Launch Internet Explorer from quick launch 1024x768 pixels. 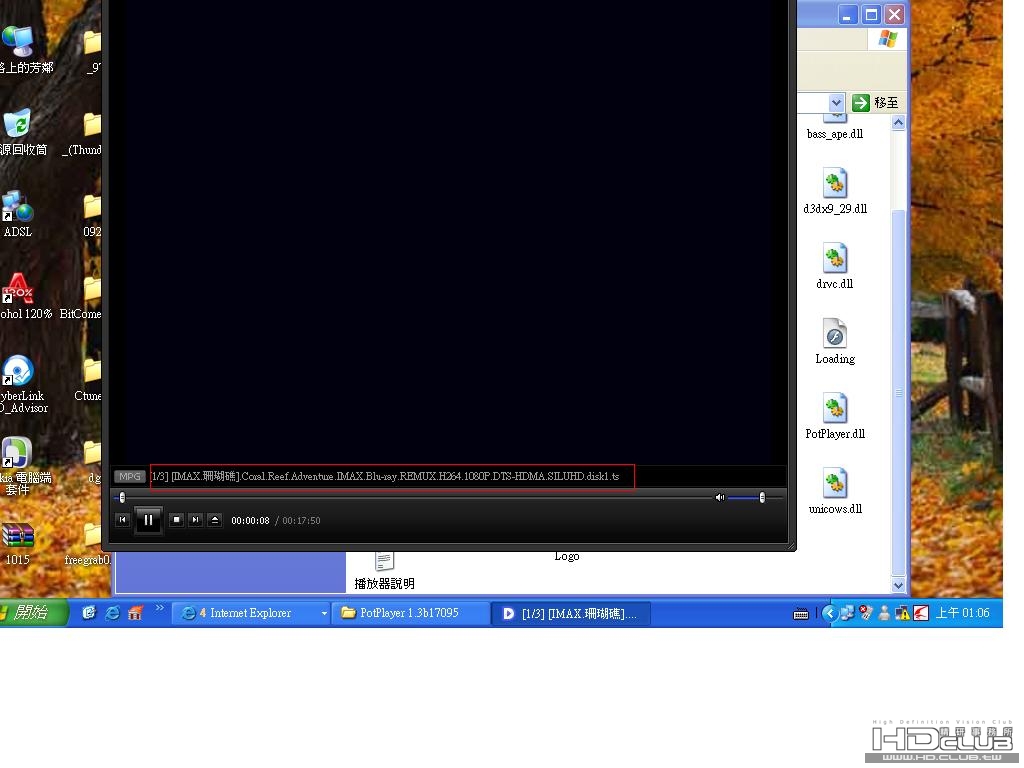coord(112,613)
